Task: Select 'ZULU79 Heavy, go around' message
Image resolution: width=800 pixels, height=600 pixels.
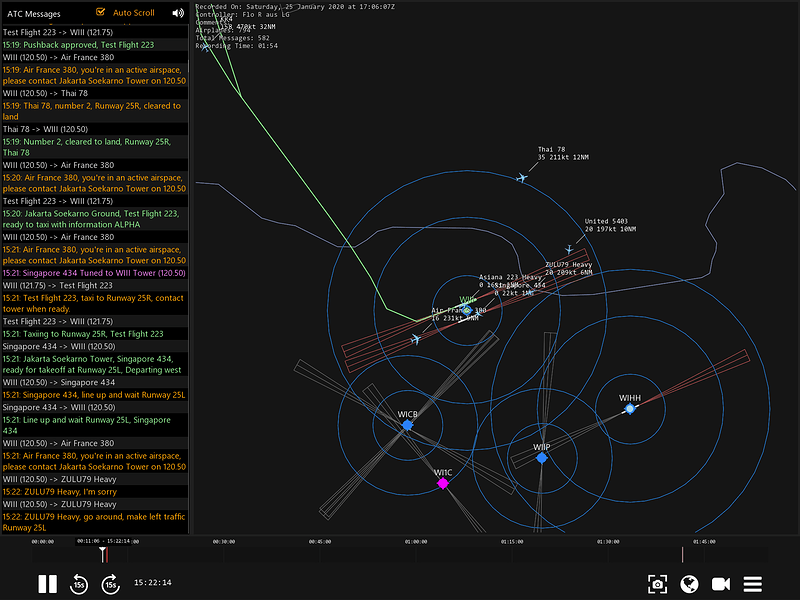Action: (x=94, y=522)
